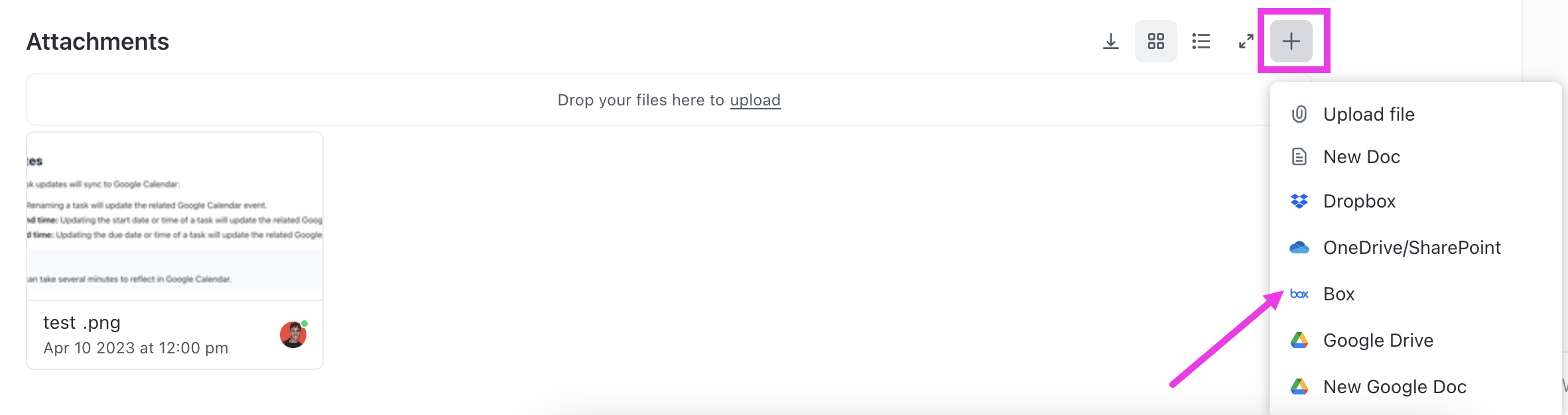Create a New Google Doc attachment
The image size is (1568, 415).
pos(1394,386)
